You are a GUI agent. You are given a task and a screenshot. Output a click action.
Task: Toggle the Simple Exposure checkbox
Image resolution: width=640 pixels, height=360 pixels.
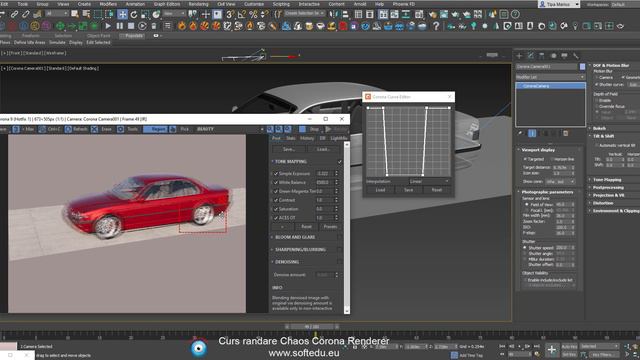coord(276,173)
